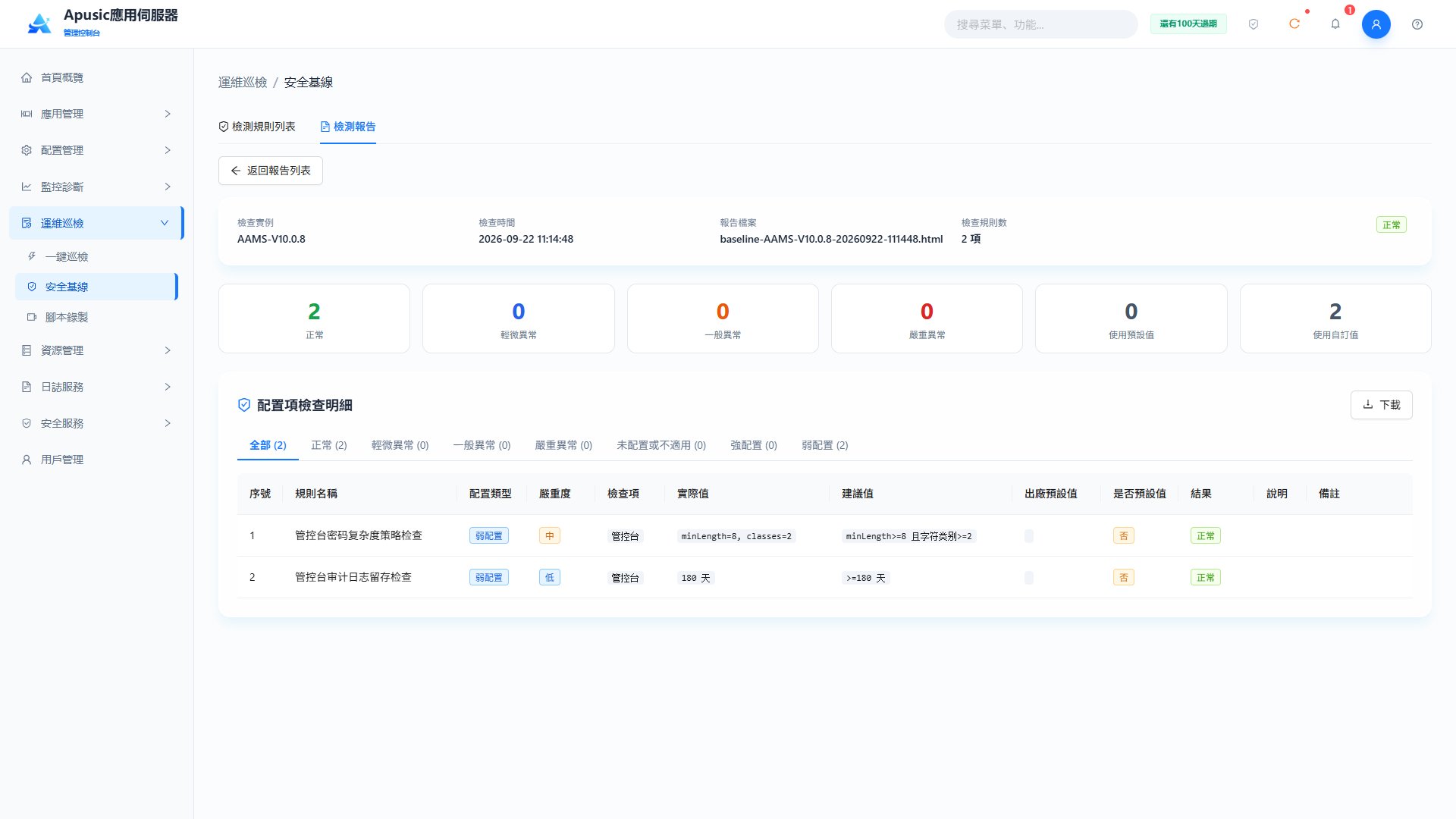Open the 強配置 (0) filter tab
Viewport: 1456px width, 819px height.
[x=754, y=445]
